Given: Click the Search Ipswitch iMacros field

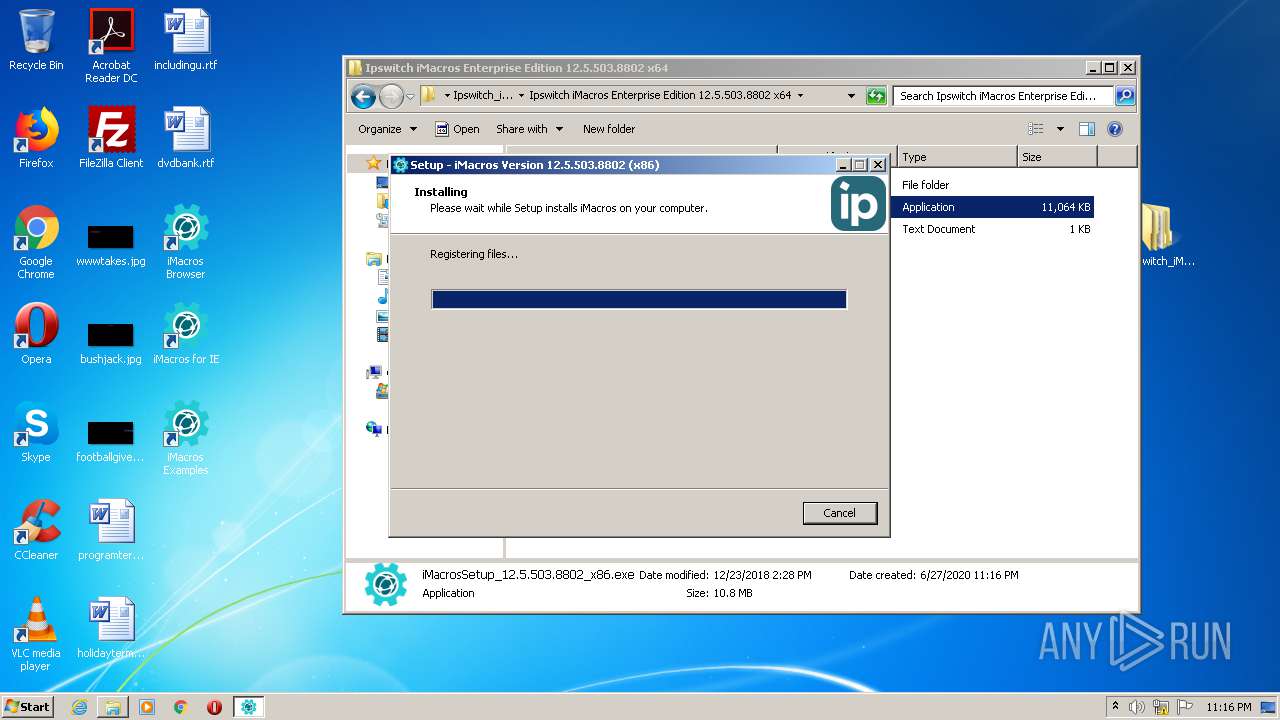Looking at the screenshot, I should tap(1004, 96).
